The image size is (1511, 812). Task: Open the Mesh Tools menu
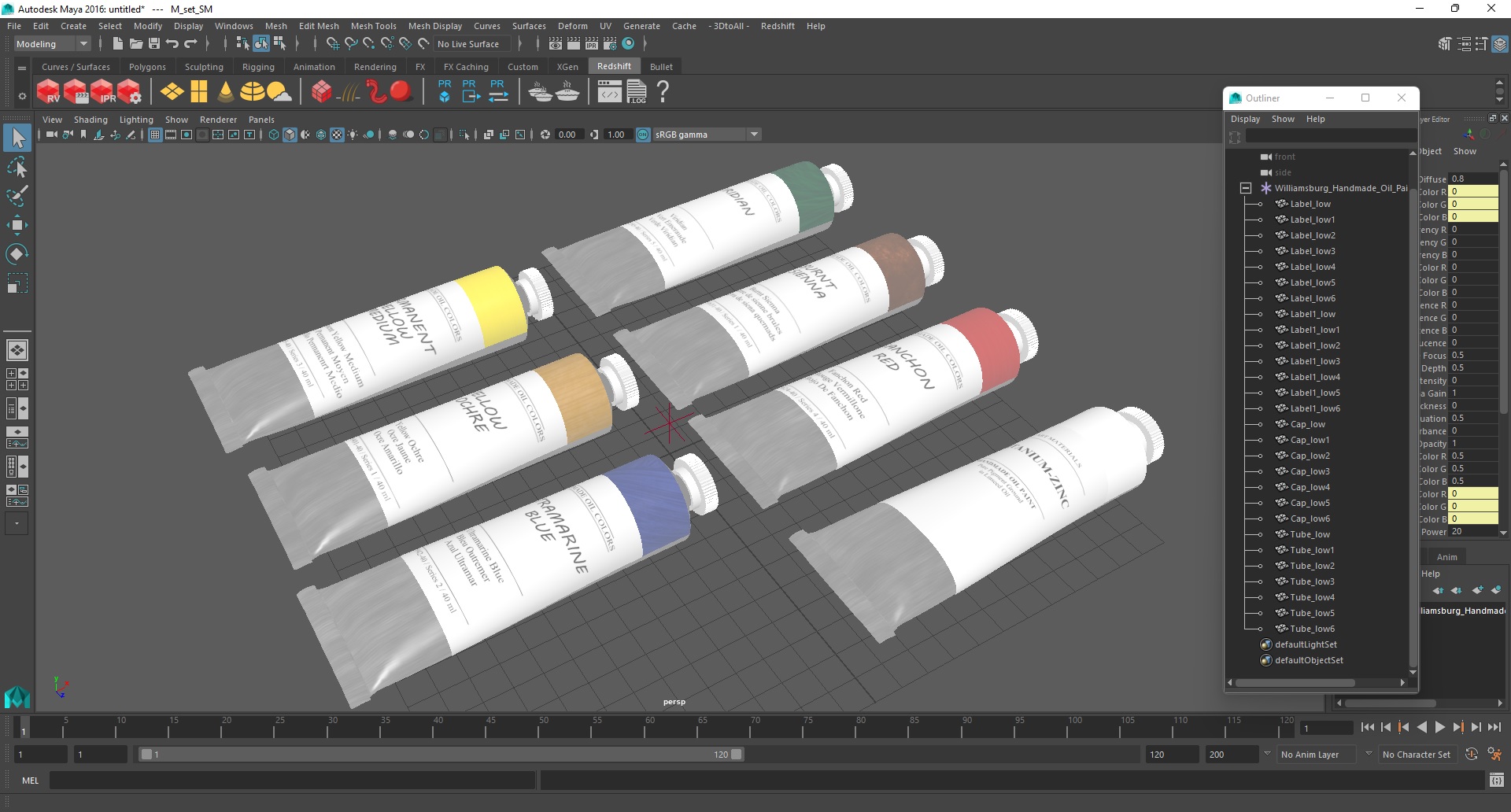(373, 26)
